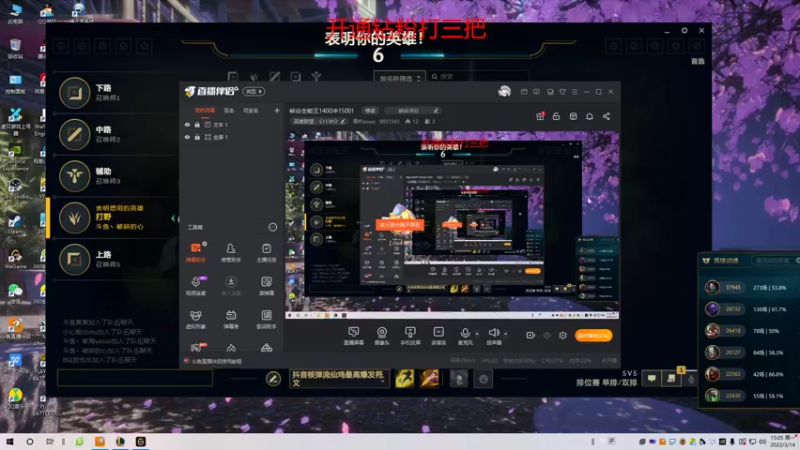Filter champions by the mid lane role icon
This screenshot has width=800, height=450.
coord(274,77)
